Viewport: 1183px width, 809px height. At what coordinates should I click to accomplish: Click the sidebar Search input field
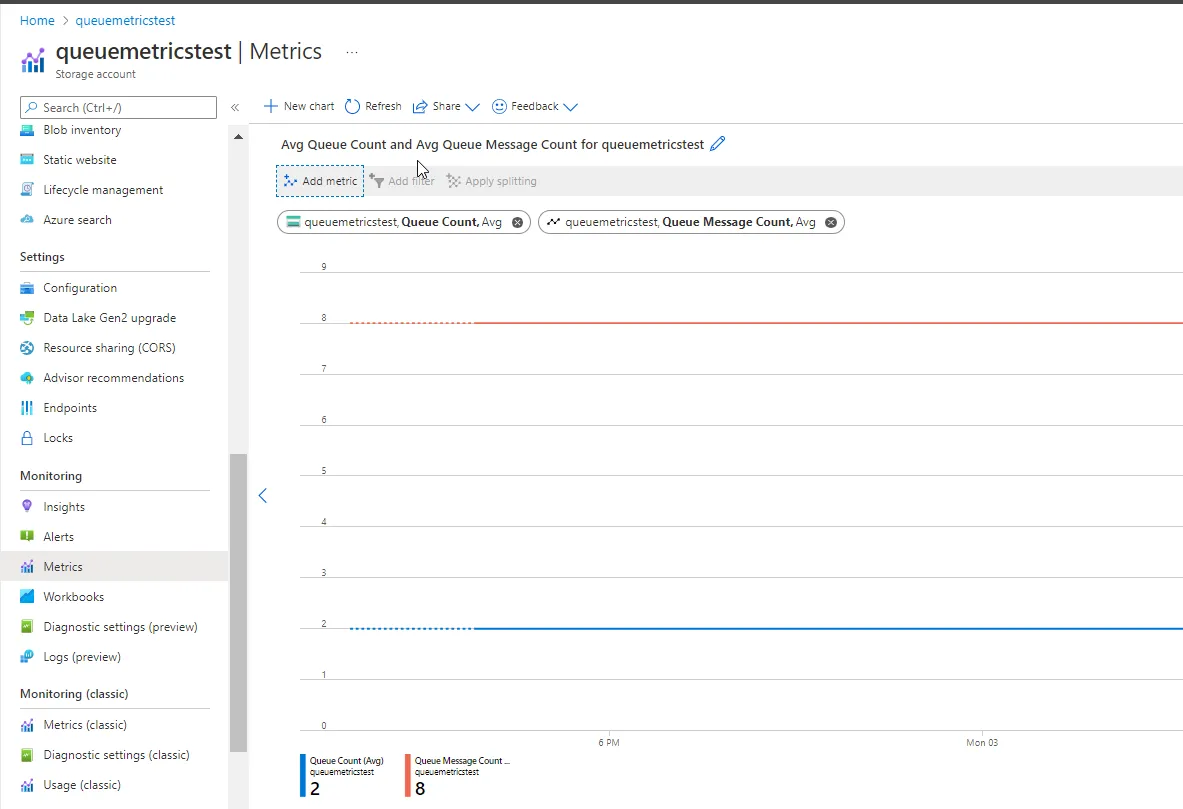(118, 107)
